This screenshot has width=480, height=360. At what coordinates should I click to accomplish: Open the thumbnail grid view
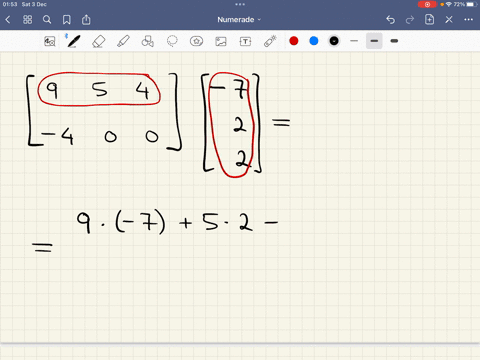pyautogui.click(x=27, y=20)
